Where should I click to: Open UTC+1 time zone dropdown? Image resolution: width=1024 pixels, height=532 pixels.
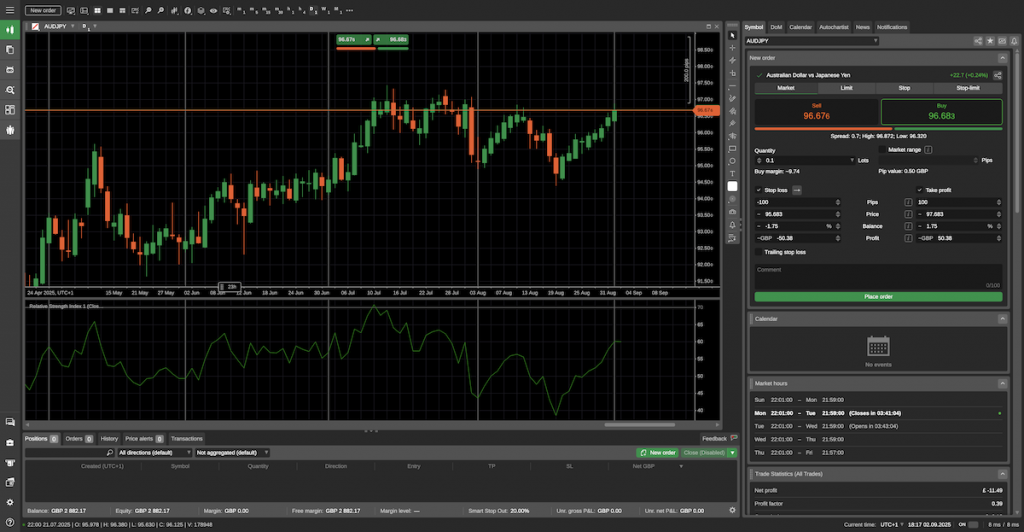point(891,525)
